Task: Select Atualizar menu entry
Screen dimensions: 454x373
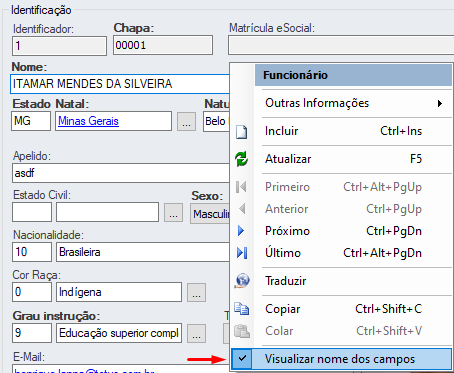Action: coord(341,159)
